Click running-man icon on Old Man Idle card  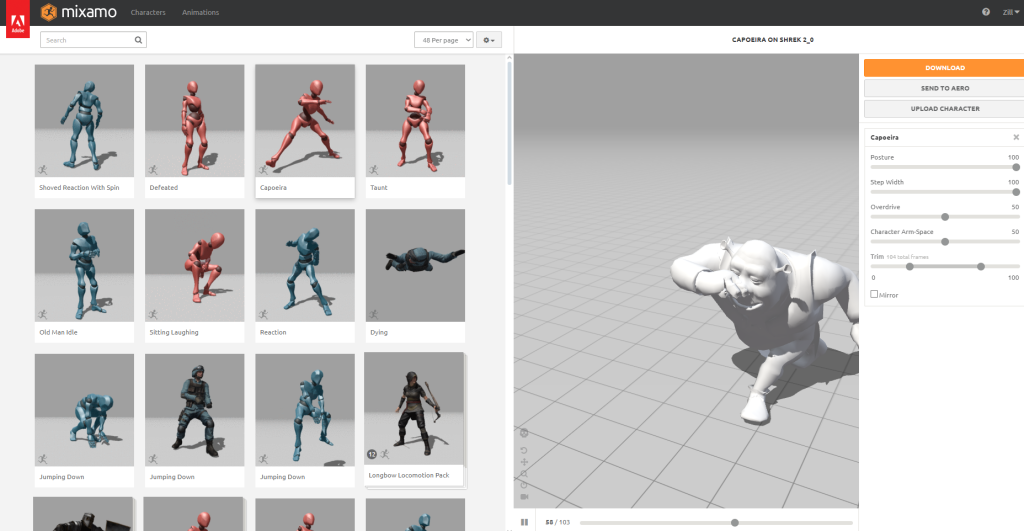(43, 315)
